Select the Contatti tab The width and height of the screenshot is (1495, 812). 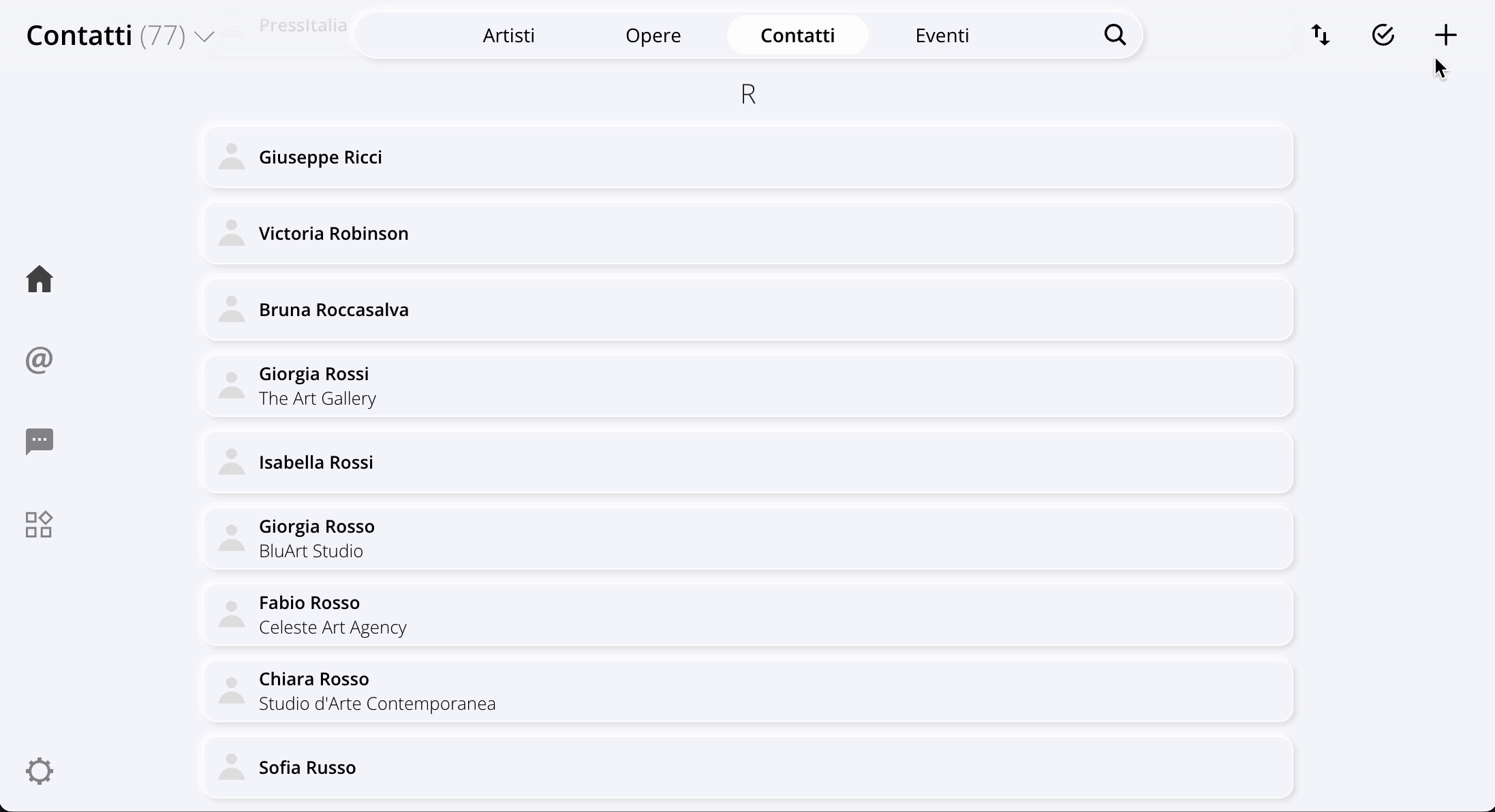(x=797, y=35)
